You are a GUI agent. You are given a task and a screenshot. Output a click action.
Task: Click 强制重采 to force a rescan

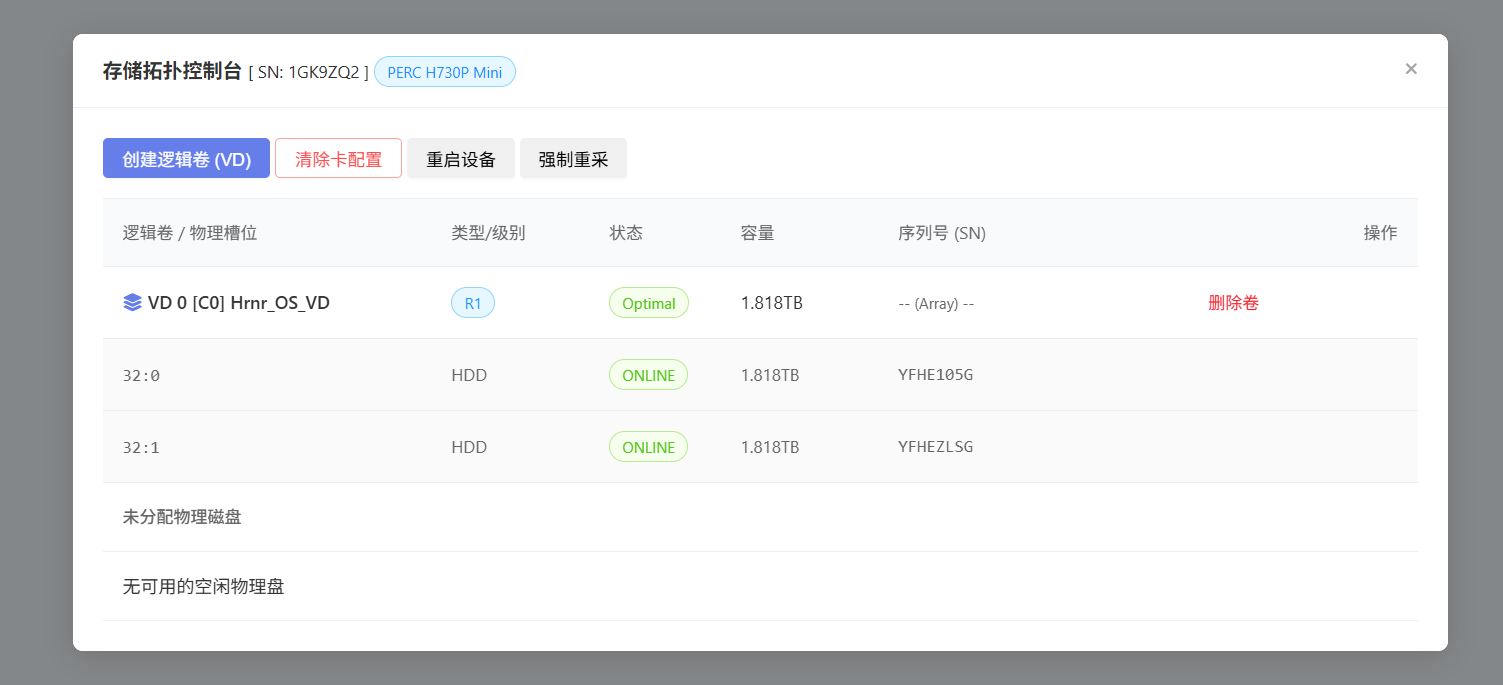point(573,157)
